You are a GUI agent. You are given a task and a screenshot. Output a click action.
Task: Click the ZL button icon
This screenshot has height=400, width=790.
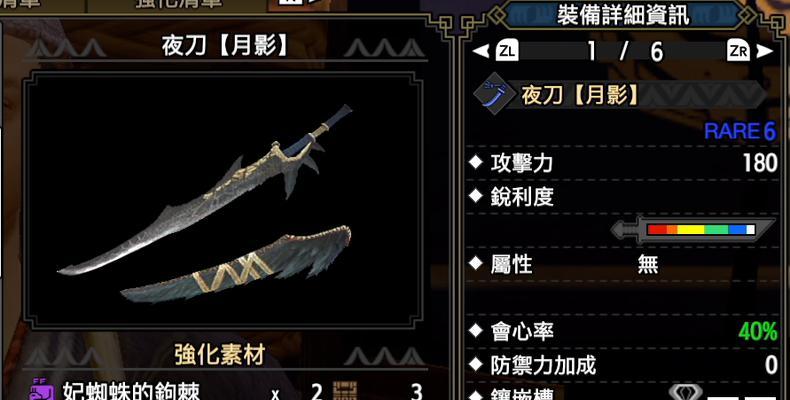pyautogui.click(x=507, y=51)
